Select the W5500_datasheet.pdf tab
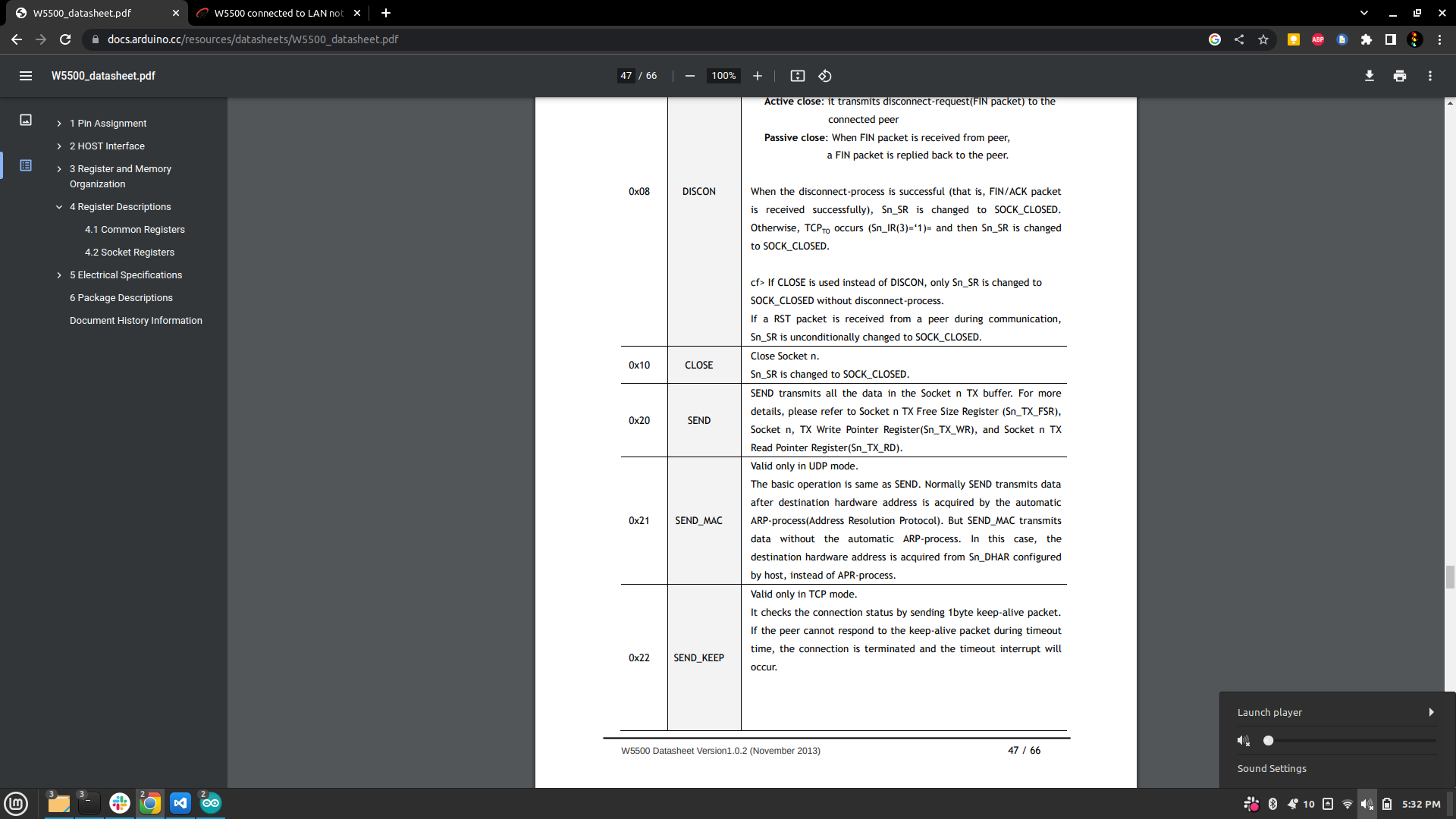 (95, 13)
